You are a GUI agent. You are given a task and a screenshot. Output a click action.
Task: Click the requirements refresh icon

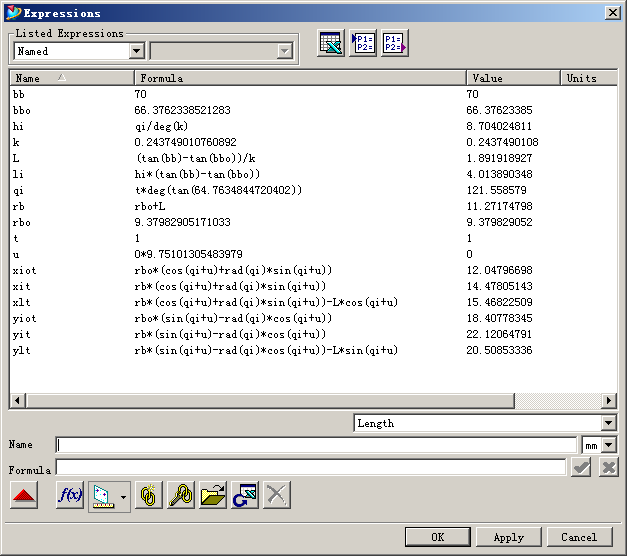click(244, 495)
